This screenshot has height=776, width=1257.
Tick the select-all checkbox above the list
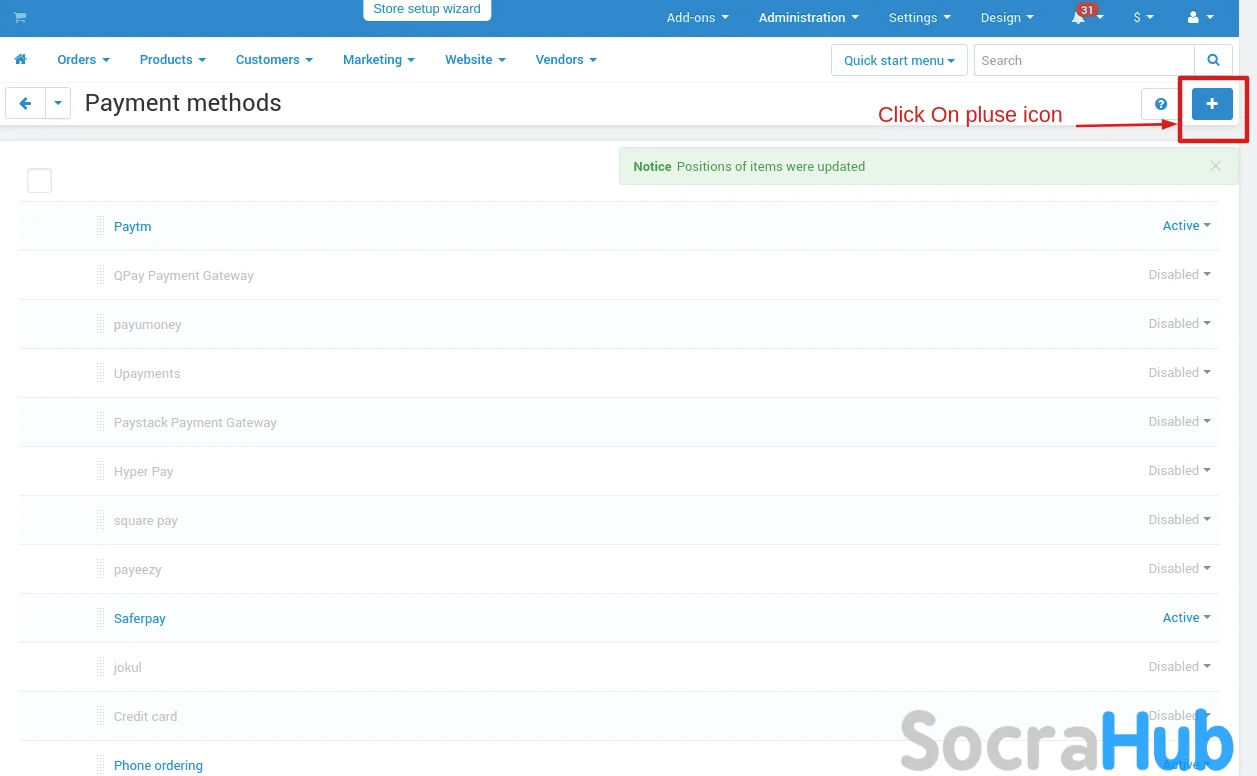(x=39, y=181)
